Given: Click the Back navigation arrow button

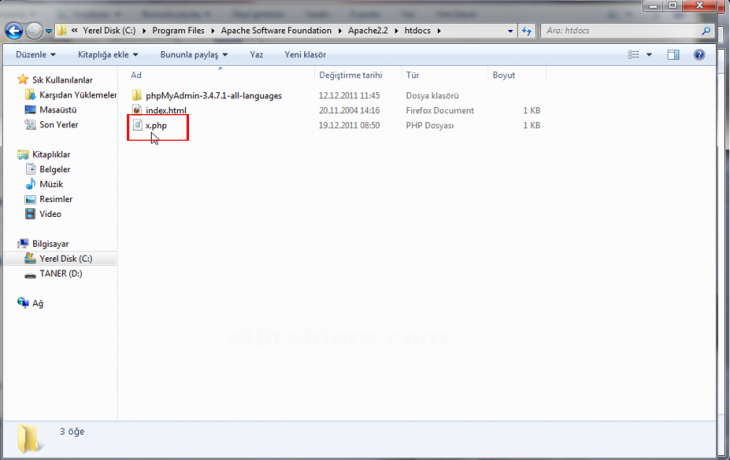Looking at the screenshot, I should [x=16, y=30].
